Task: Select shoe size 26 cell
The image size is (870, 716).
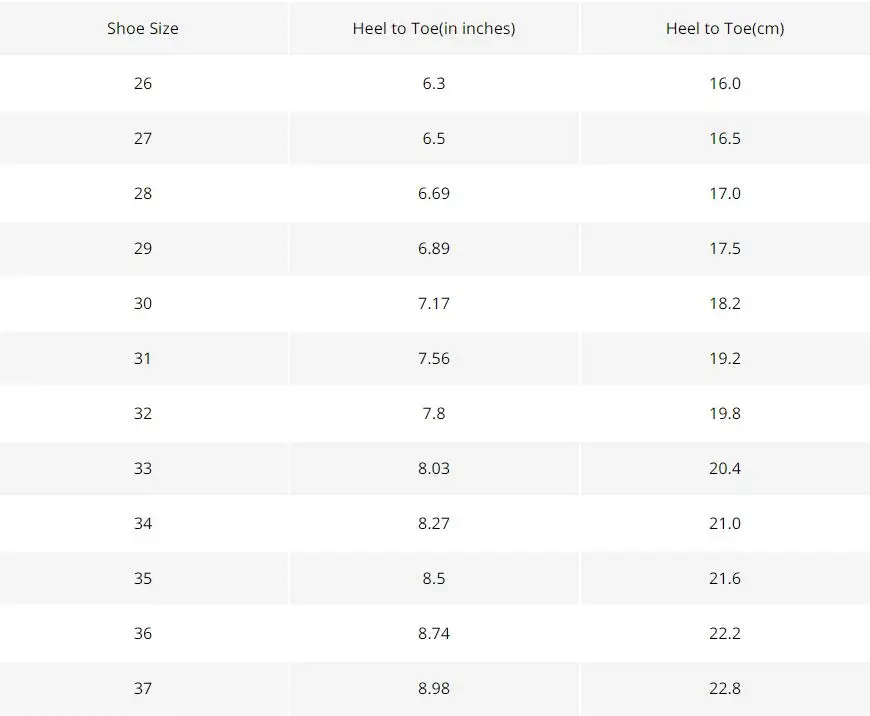Action: coord(143,83)
